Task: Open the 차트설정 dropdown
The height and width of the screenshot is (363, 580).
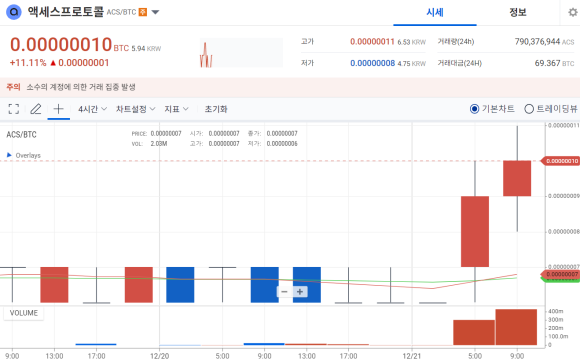Action: [x=135, y=109]
